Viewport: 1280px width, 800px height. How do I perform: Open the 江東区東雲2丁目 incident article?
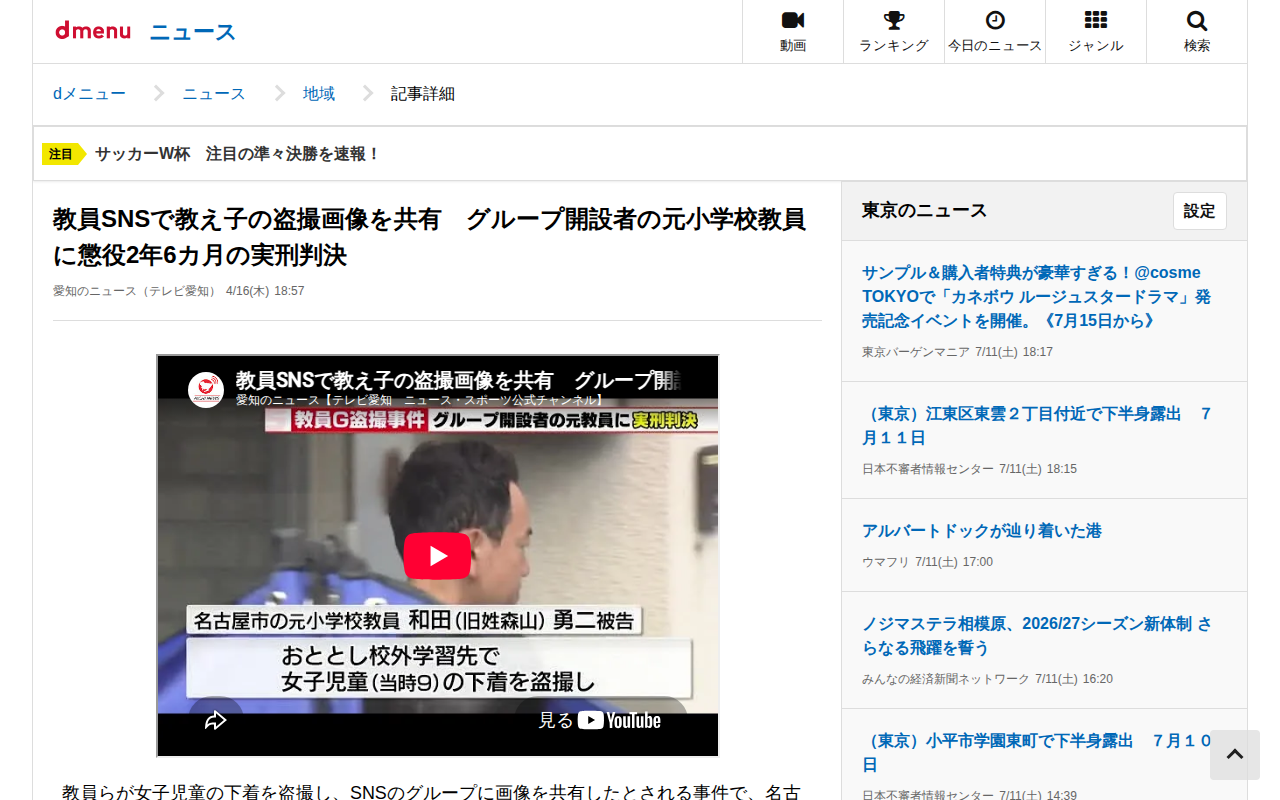pyautogui.click(x=1036, y=426)
